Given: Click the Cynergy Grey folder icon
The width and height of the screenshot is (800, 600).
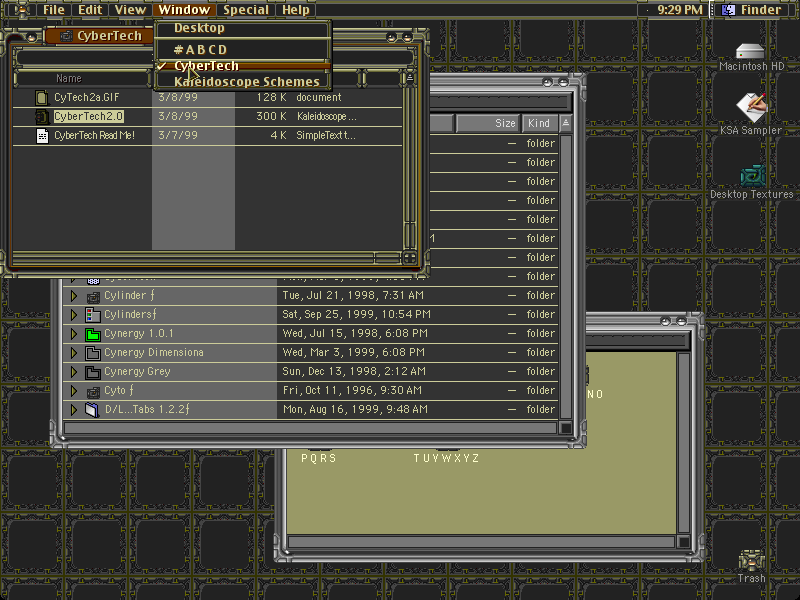Looking at the screenshot, I should tap(93, 372).
